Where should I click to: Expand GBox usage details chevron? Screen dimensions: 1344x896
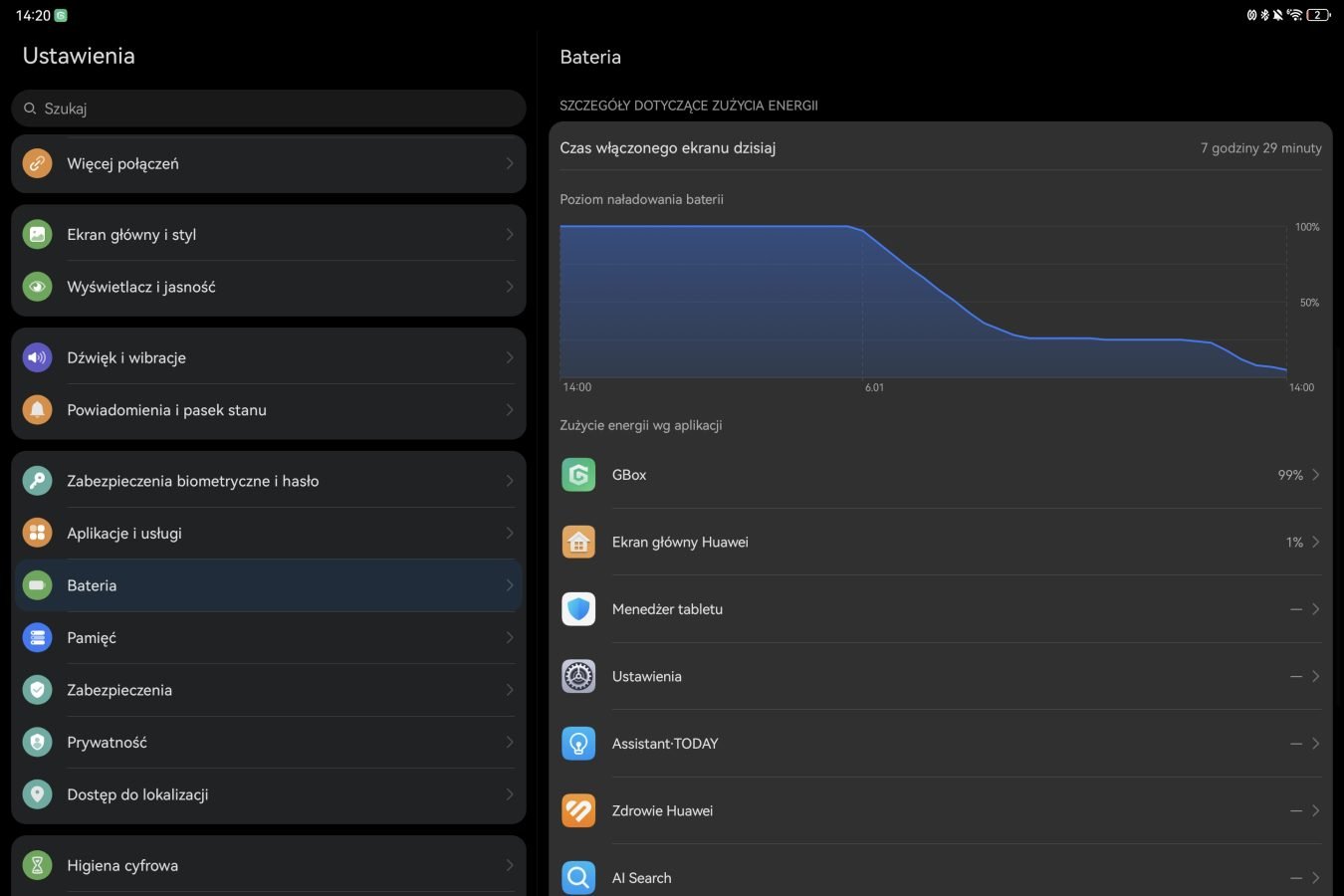(x=1316, y=475)
